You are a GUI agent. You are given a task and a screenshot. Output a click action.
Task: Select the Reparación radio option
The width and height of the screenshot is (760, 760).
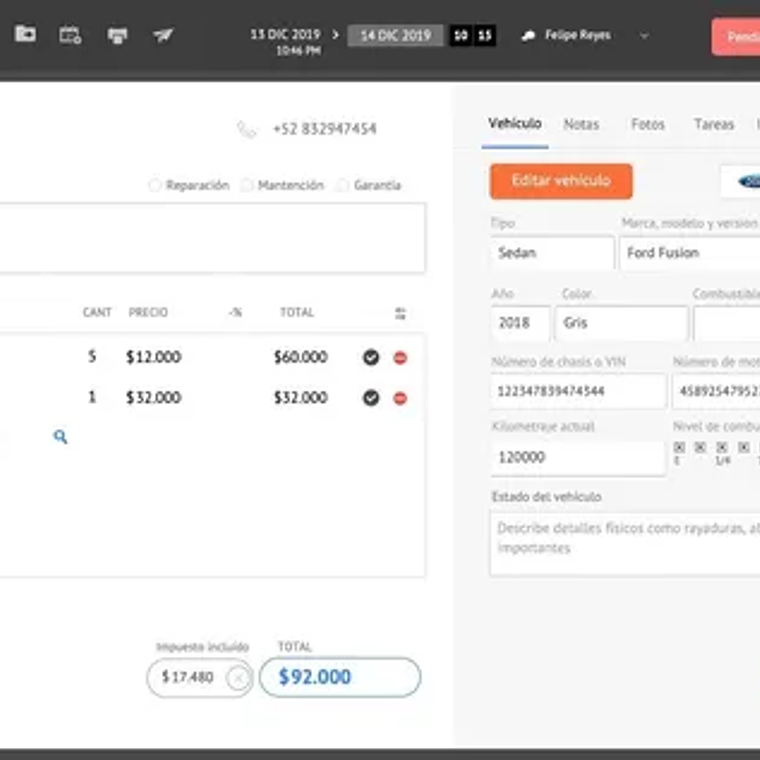click(154, 185)
